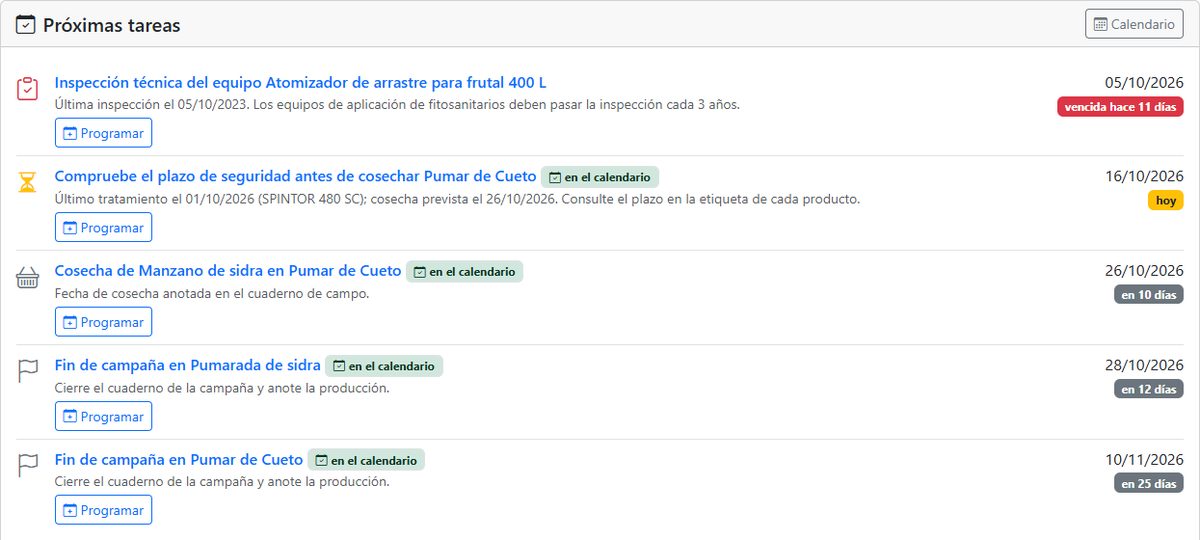Click the 'vencida hace 11 días' red badge

coord(1120,107)
